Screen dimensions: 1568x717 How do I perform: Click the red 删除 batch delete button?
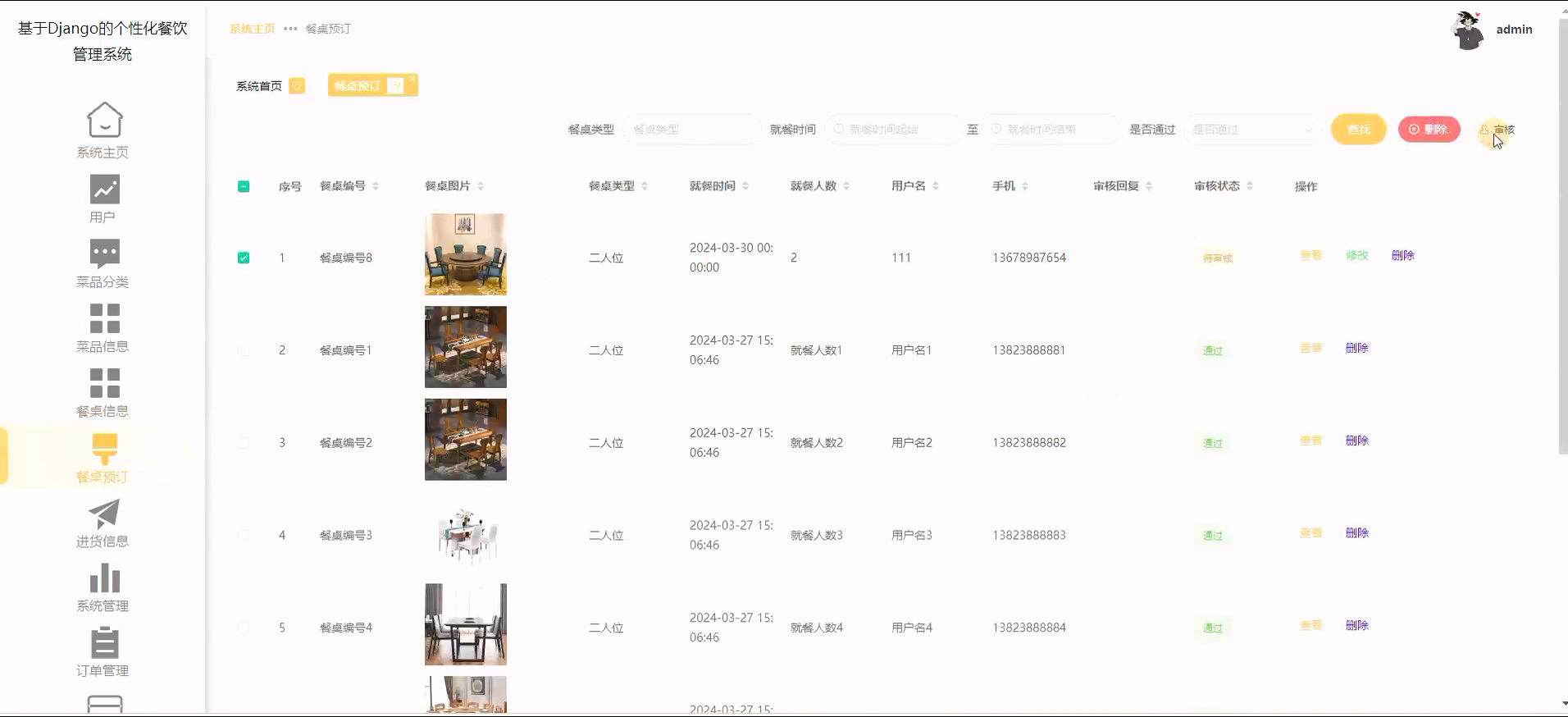pos(1429,130)
